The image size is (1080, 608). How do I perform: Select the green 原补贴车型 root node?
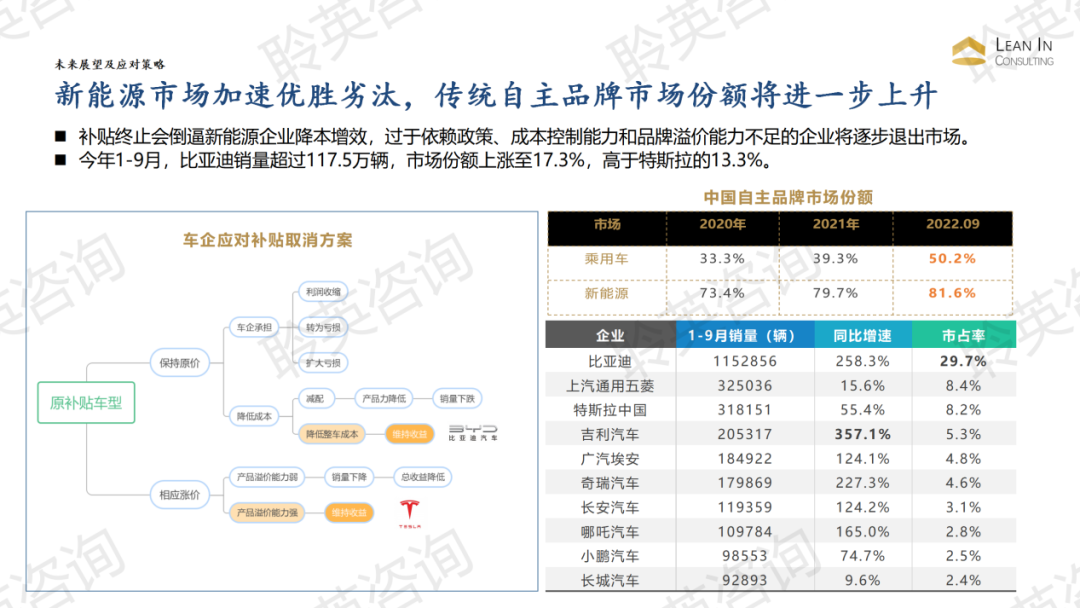[x=86, y=403]
